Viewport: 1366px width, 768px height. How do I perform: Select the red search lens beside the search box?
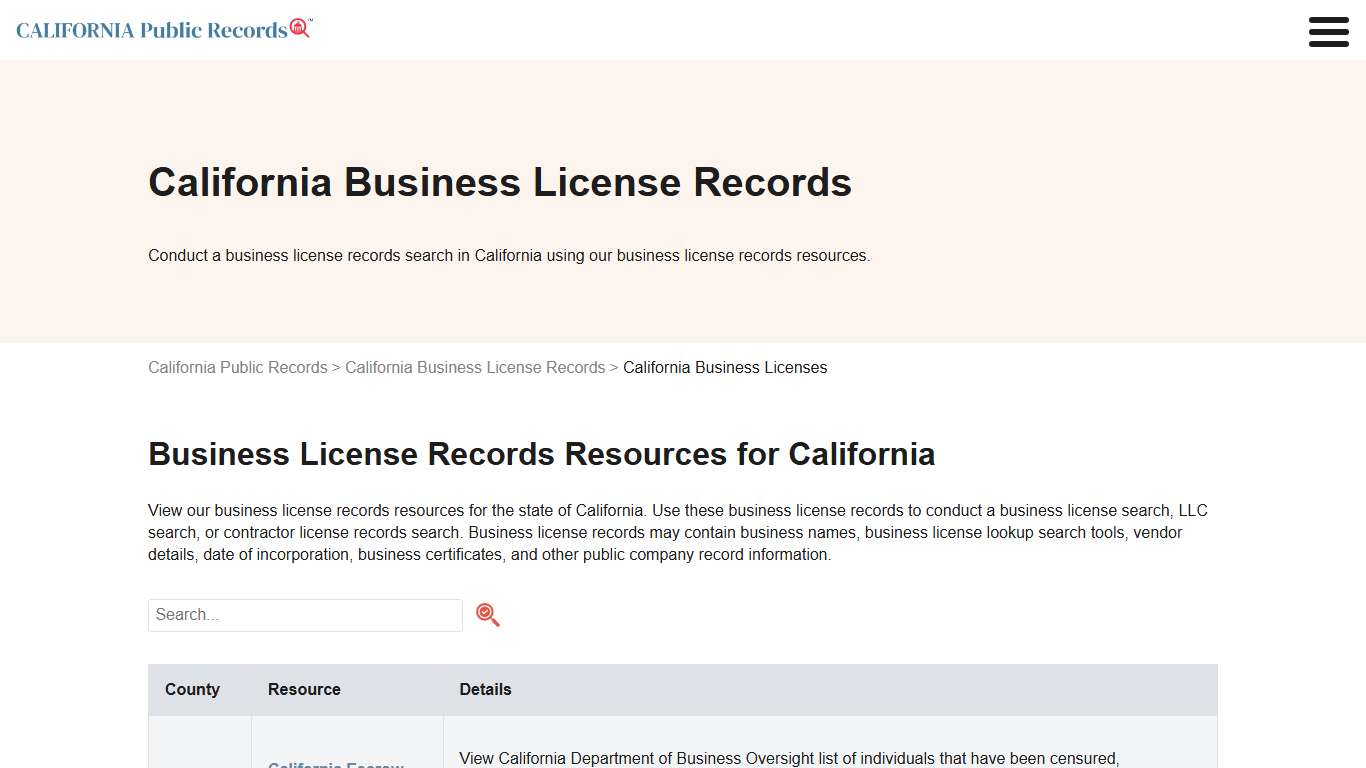click(x=487, y=614)
